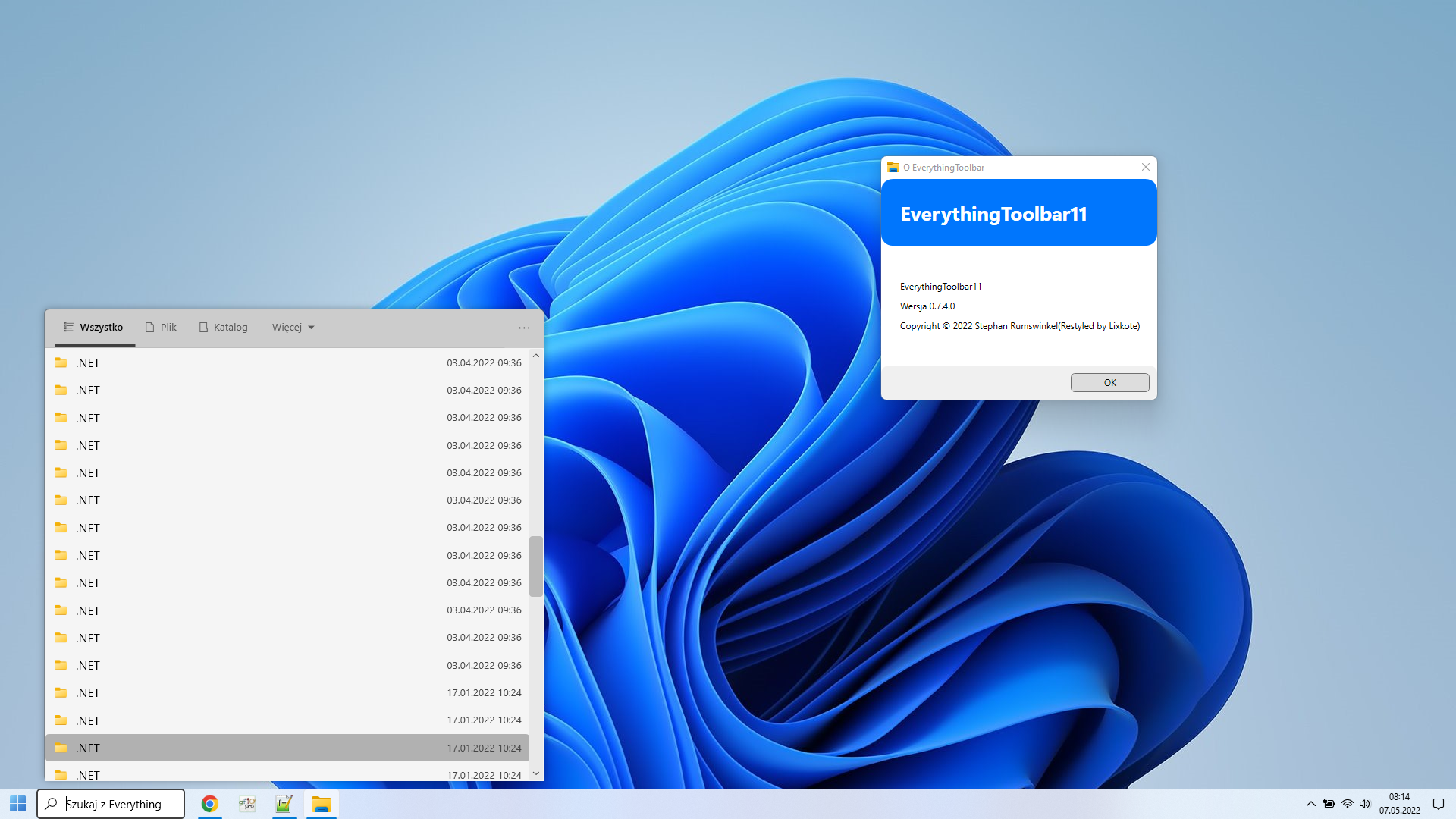Click the folder icon of the first .NET result
This screenshot has width=1456, height=819.
[x=61, y=362]
